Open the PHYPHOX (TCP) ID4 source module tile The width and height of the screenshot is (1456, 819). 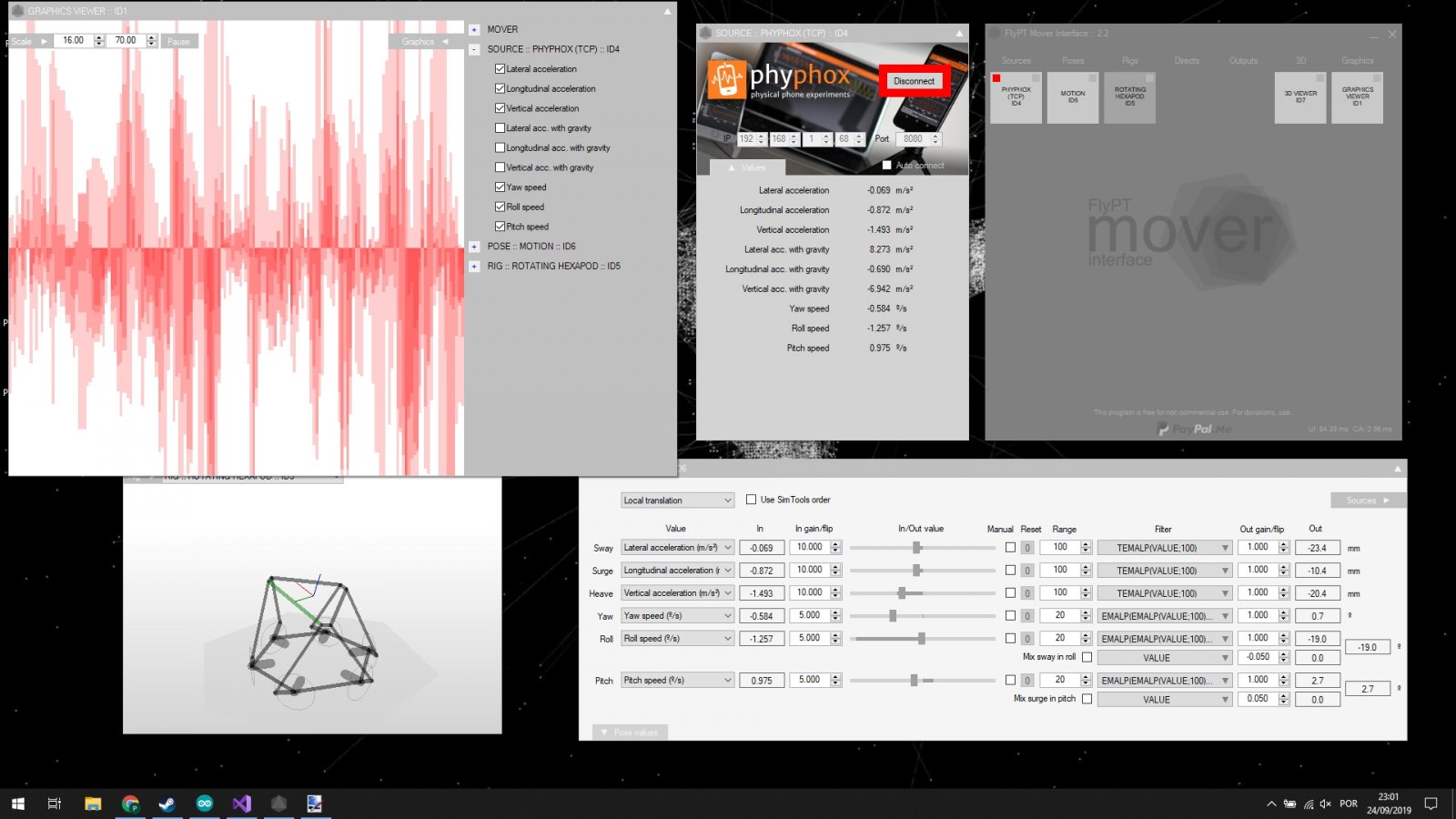[1016, 97]
